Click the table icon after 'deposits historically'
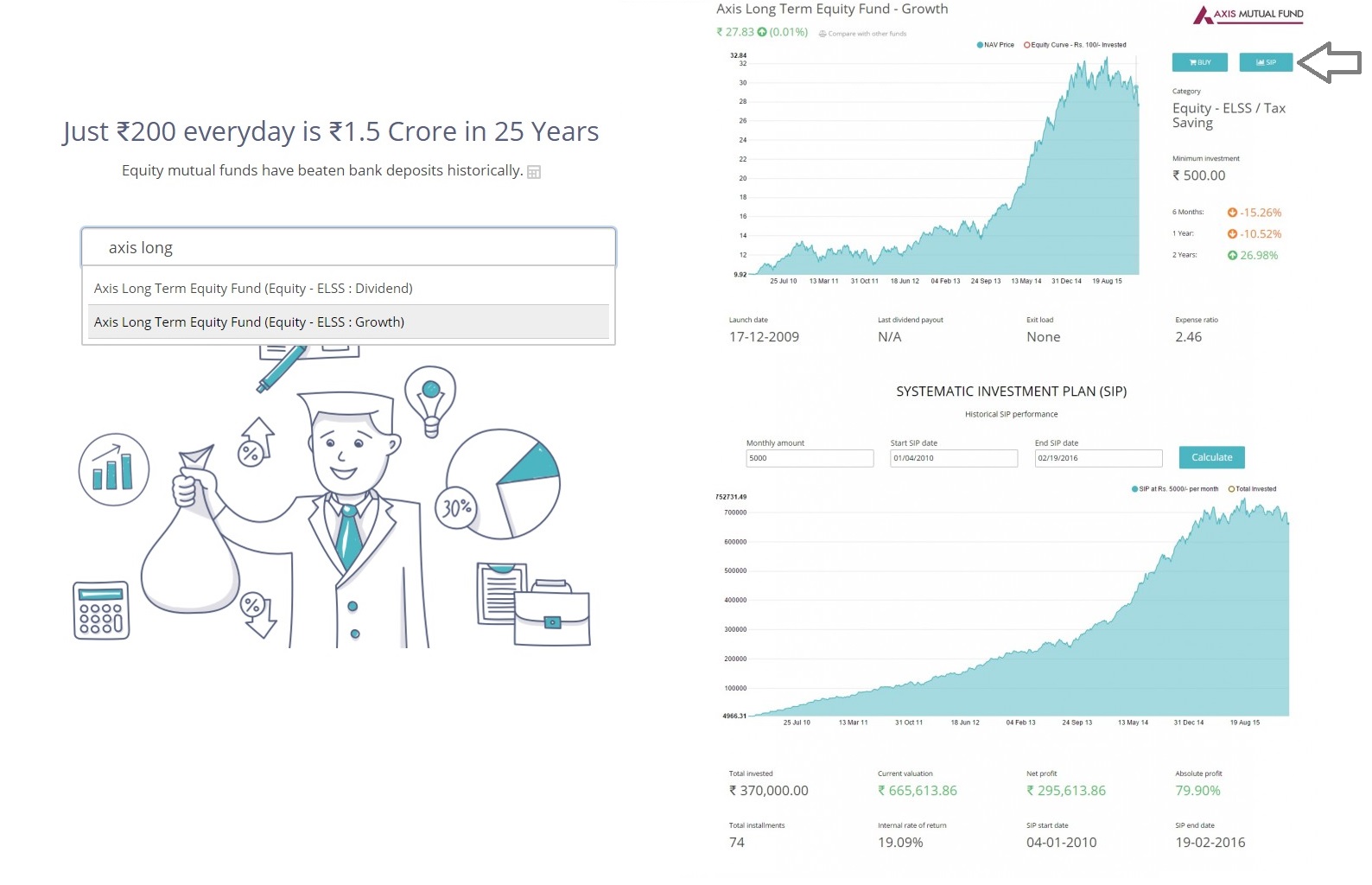This screenshot has height=885, width=1372. point(534,172)
